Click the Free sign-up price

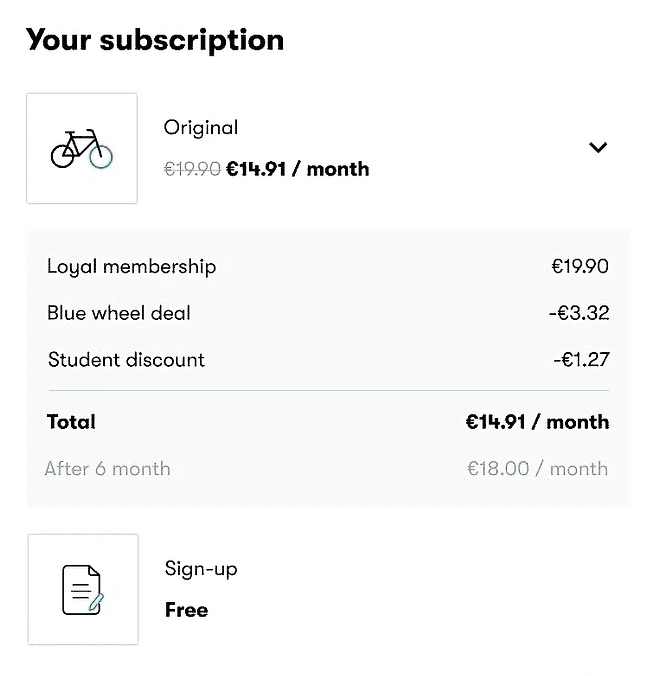click(x=187, y=610)
